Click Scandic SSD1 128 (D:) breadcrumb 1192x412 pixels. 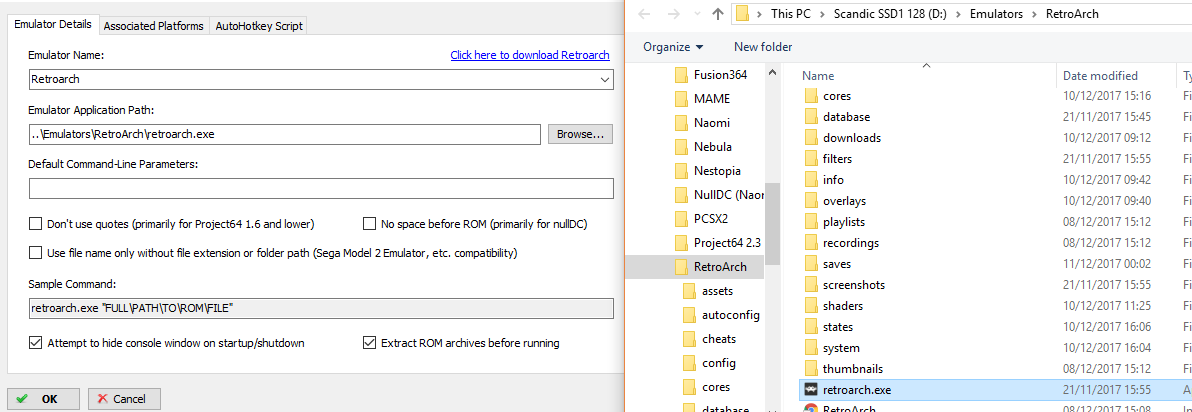coord(890,14)
